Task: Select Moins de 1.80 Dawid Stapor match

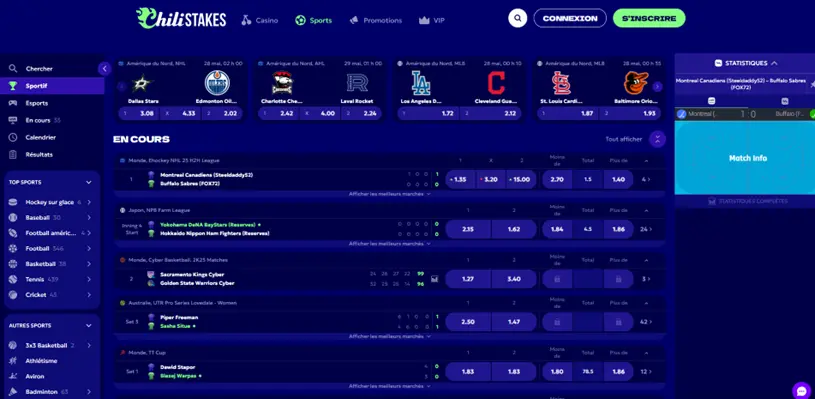Action: tap(557, 371)
